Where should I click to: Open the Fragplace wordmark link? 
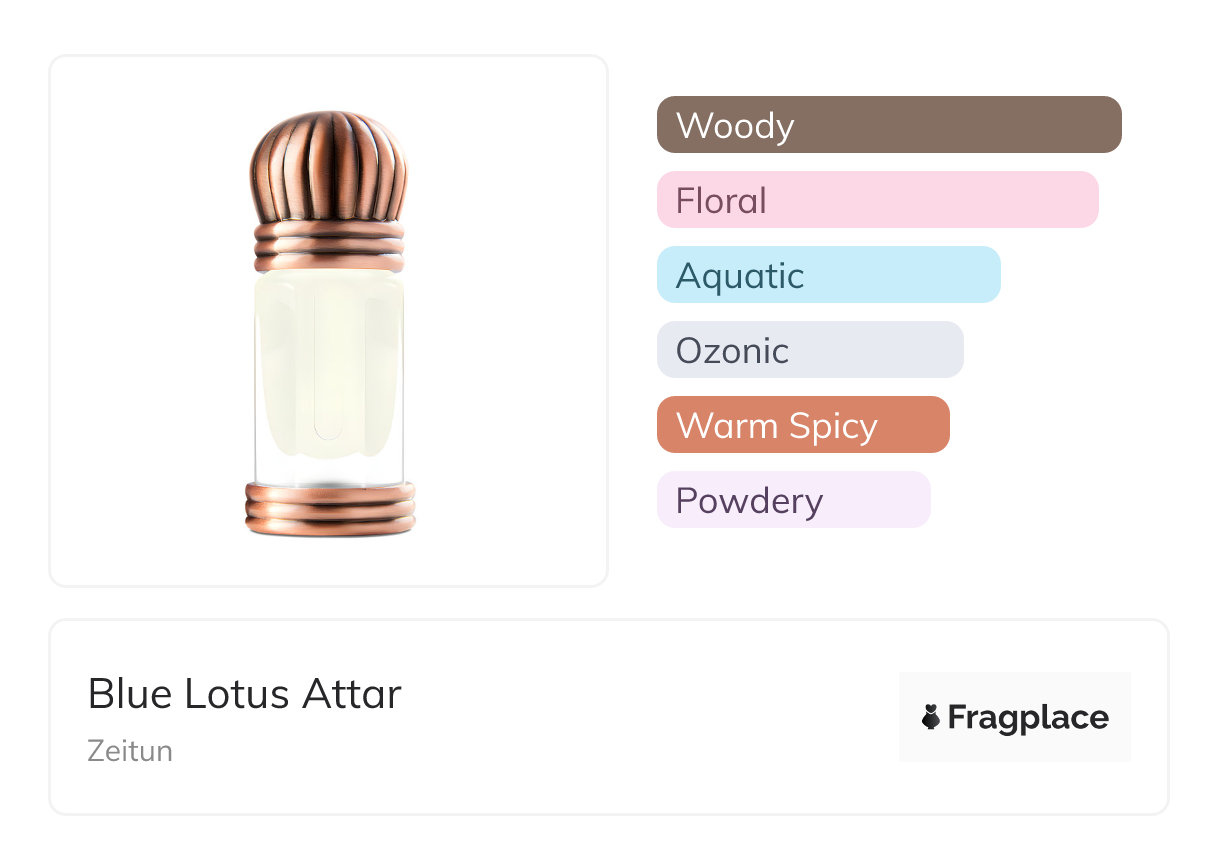pyautogui.click(x=1027, y=718)
